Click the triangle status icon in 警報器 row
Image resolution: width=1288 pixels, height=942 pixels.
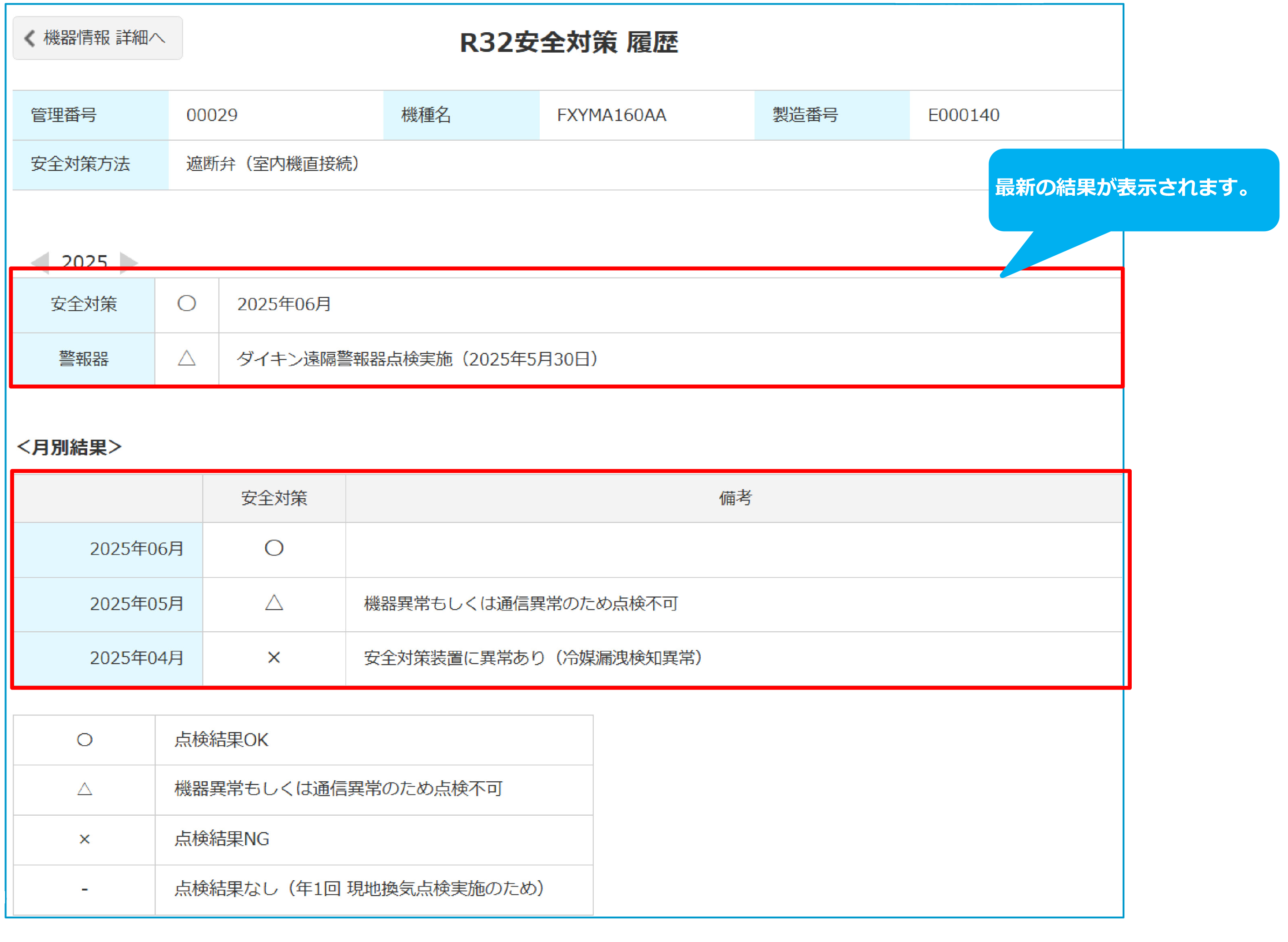(x=187, y=359)
